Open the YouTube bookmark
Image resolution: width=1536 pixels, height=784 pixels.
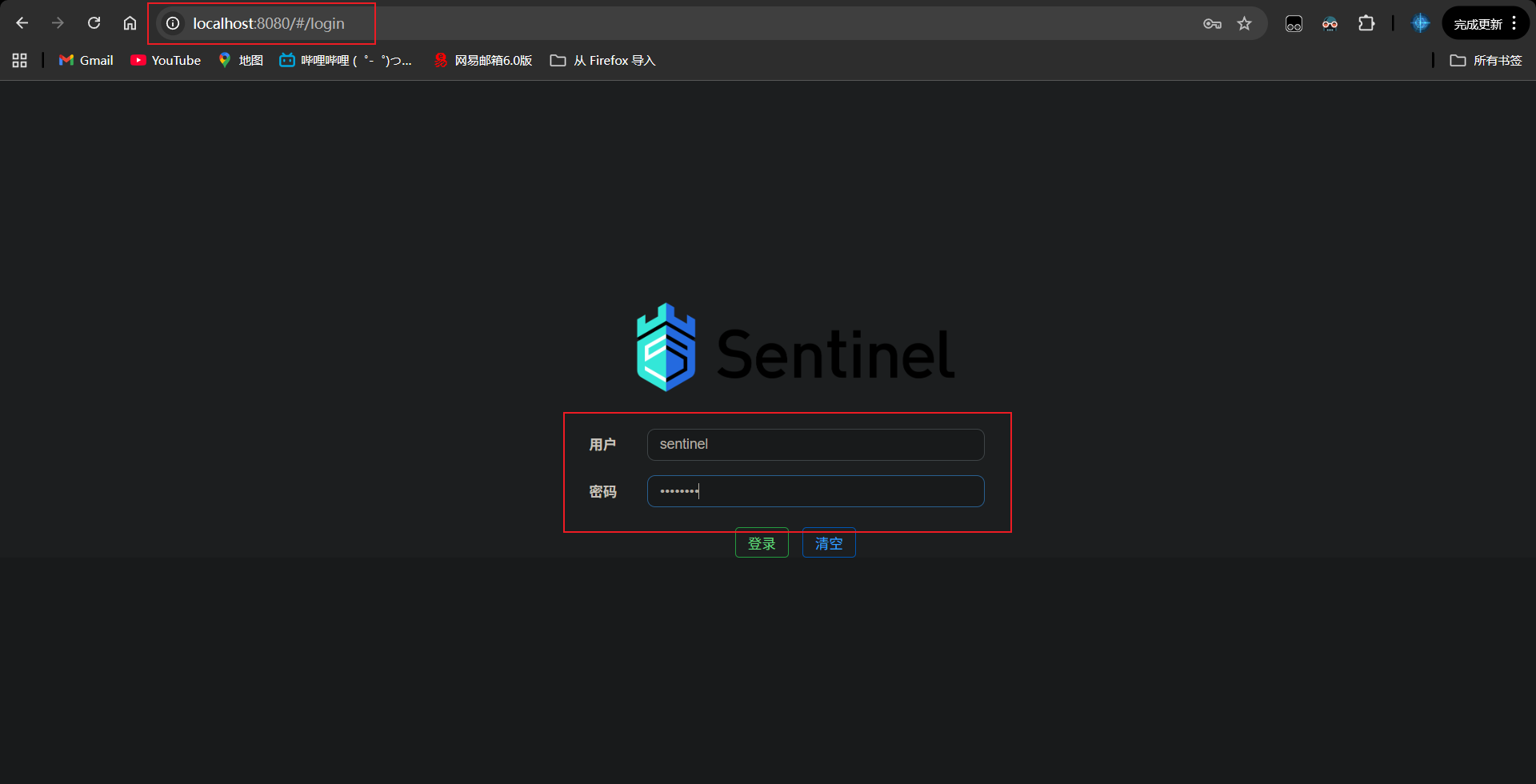(166, 61)
